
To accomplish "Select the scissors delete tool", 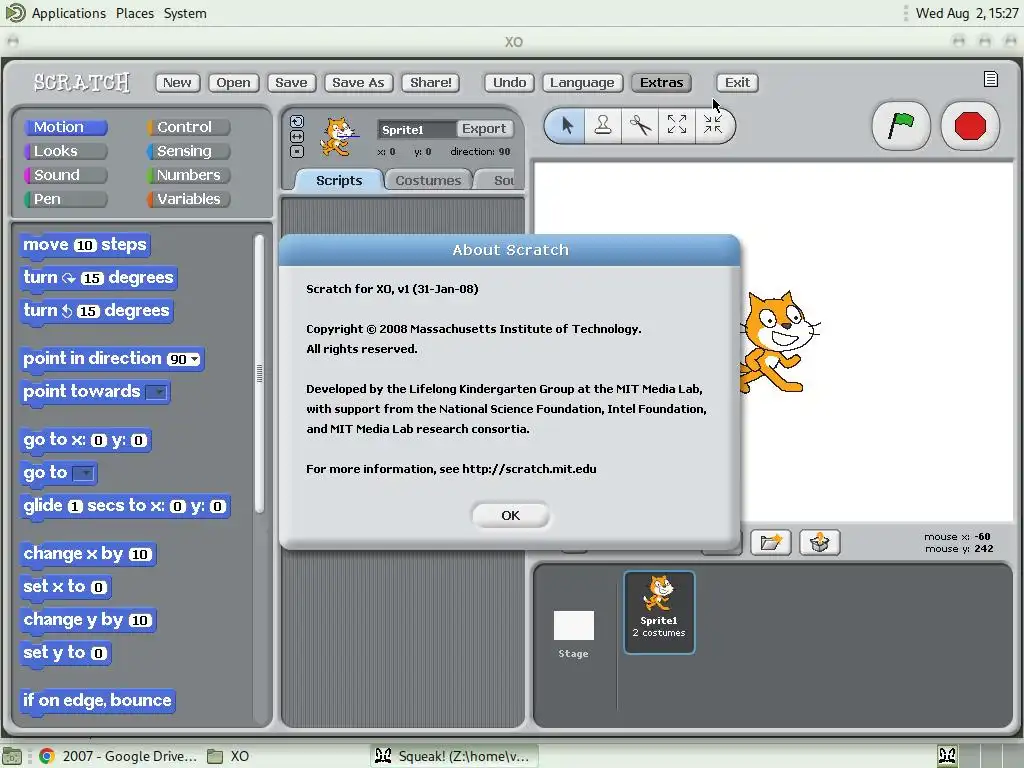I will point(640,125).
